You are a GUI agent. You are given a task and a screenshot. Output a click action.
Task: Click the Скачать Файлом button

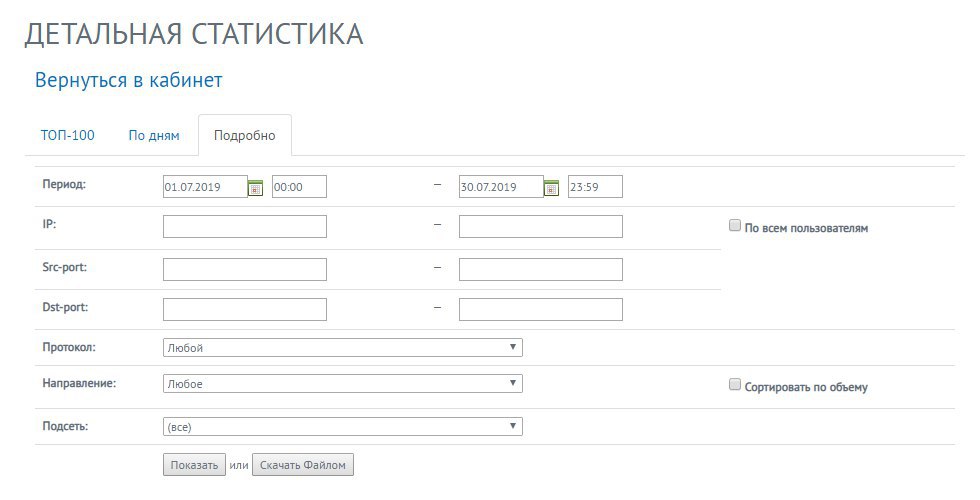click(x=302, y=465)
